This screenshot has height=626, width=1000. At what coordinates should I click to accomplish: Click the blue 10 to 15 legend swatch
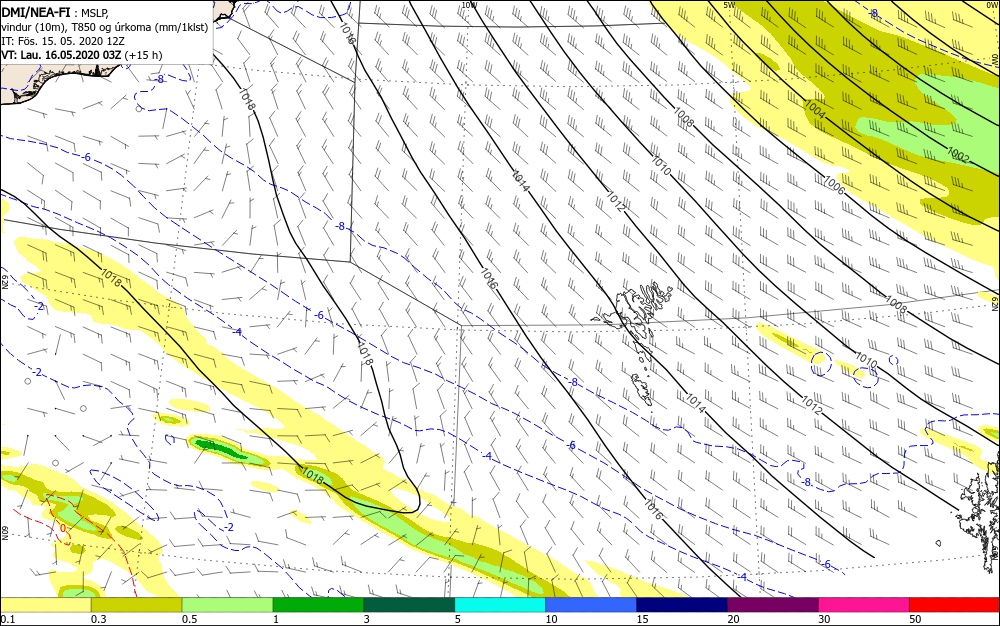tap(591, 605)
